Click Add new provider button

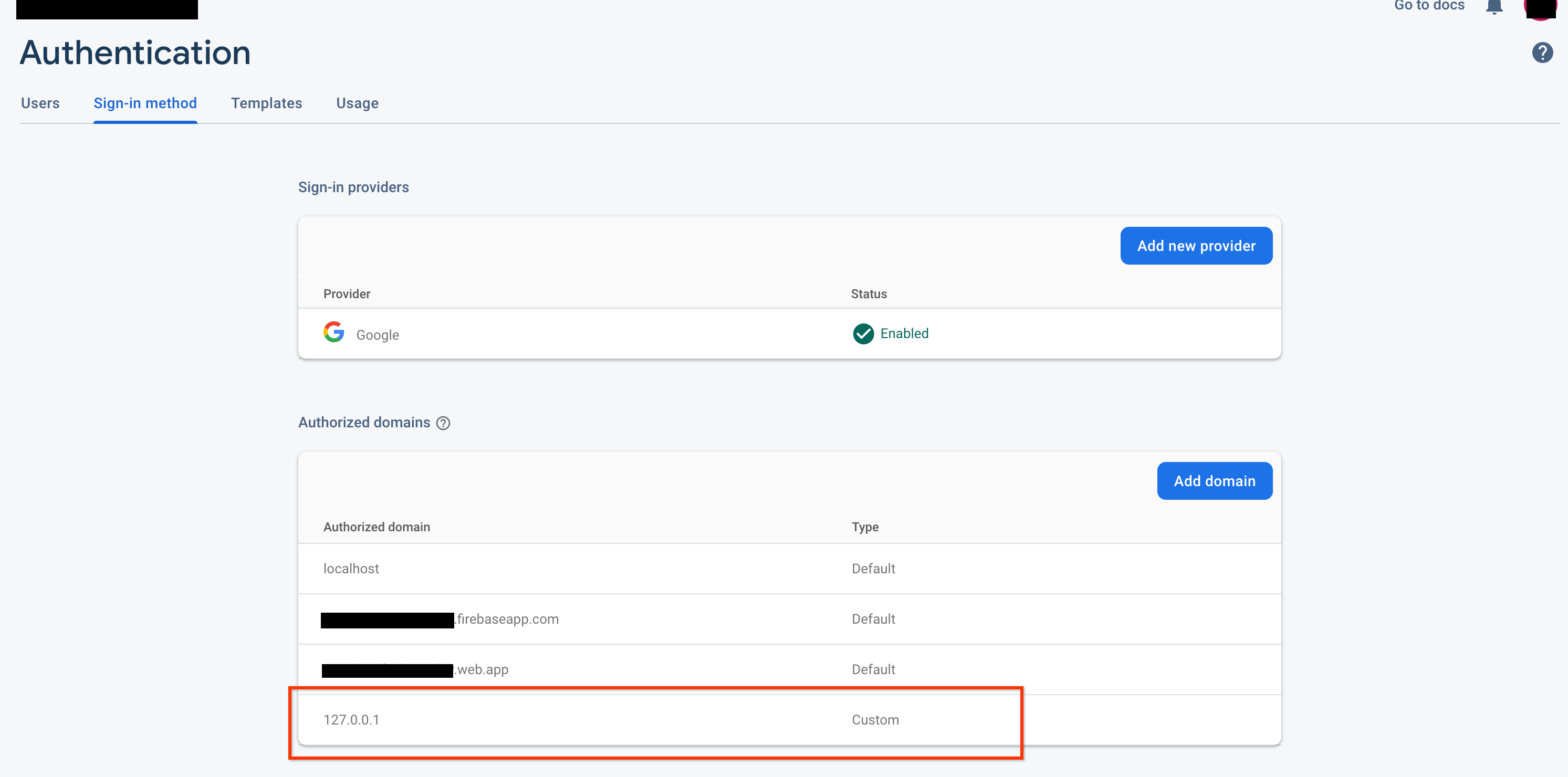[x=1196, y=246]
